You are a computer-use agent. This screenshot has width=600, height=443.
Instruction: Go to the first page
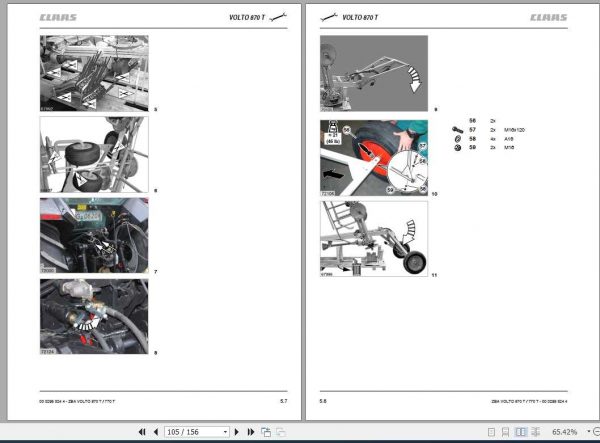142,432
